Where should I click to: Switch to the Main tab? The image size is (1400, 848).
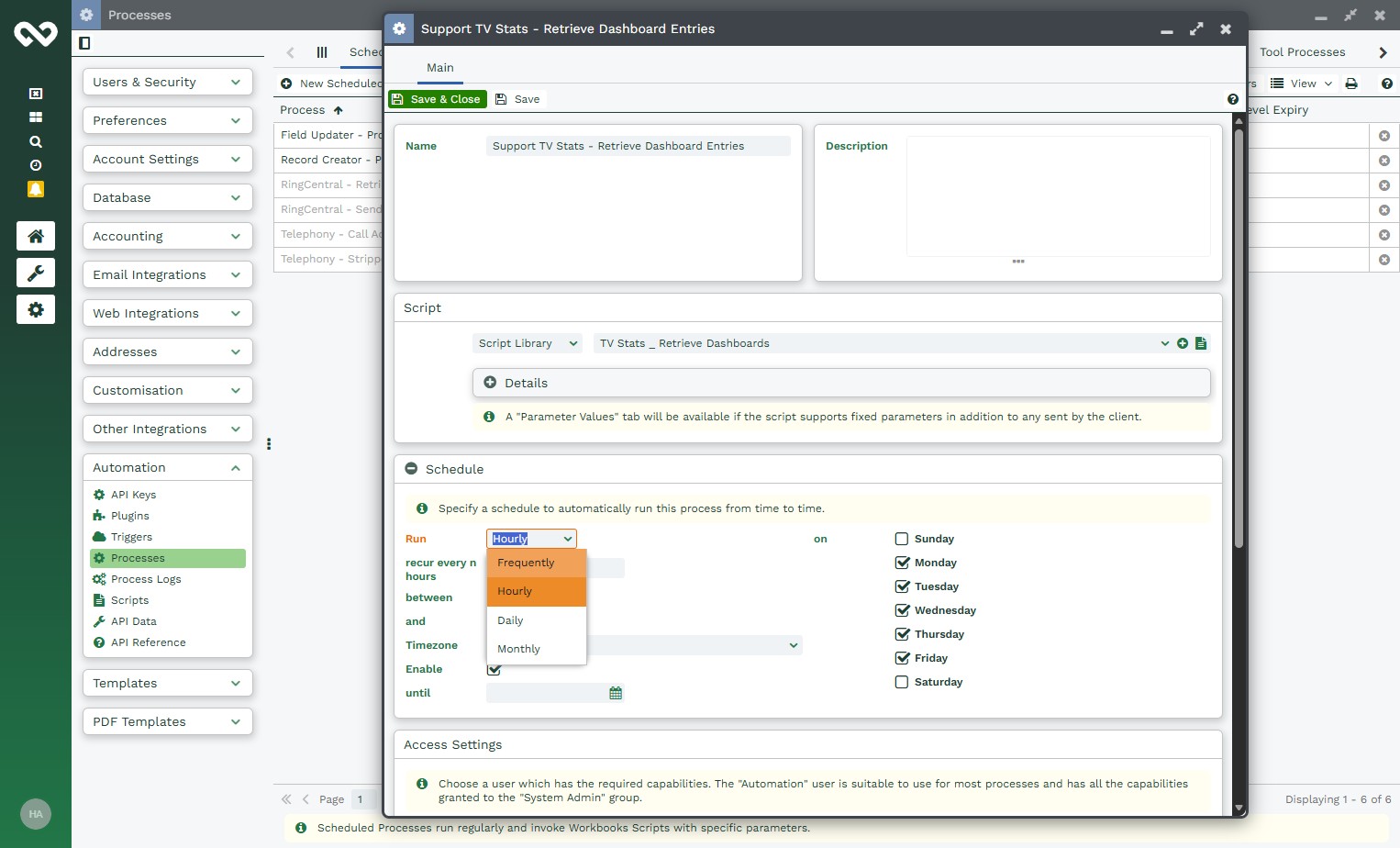click(439, 68)
